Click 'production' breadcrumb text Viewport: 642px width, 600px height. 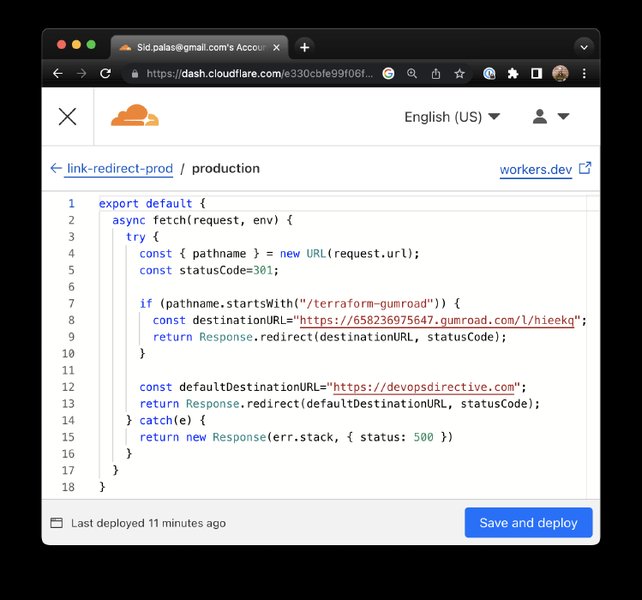[226, 169]
